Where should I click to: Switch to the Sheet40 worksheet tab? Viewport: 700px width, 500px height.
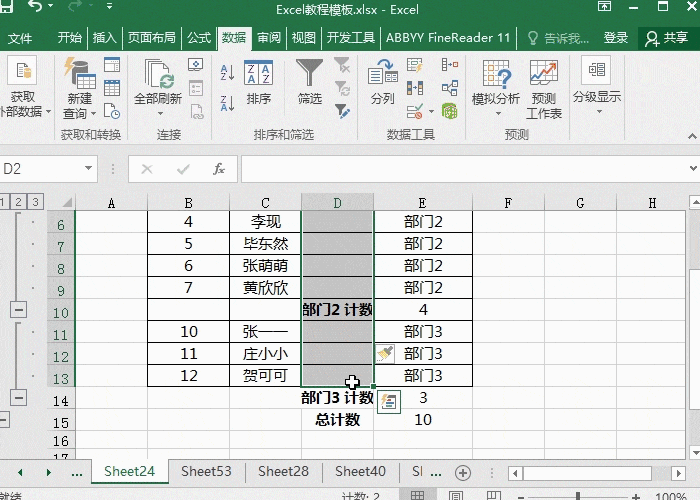point(360,471)
